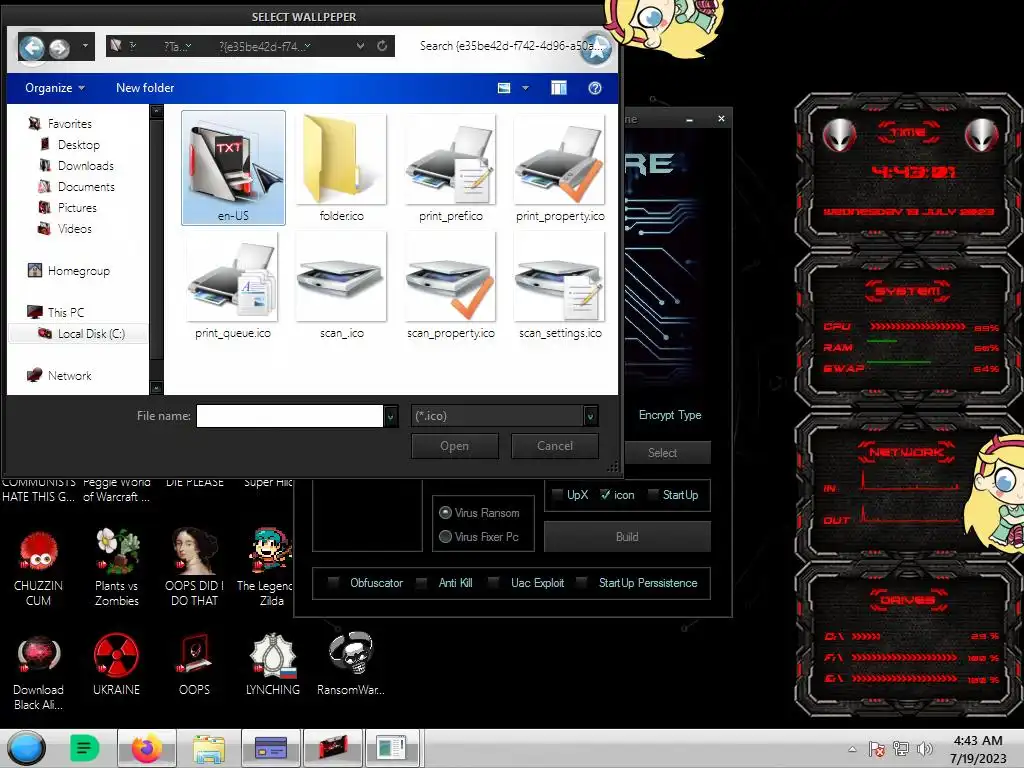Screen dimensions: 1024x768
Task: Select the print_property.ico file
Action: (560, 168)
